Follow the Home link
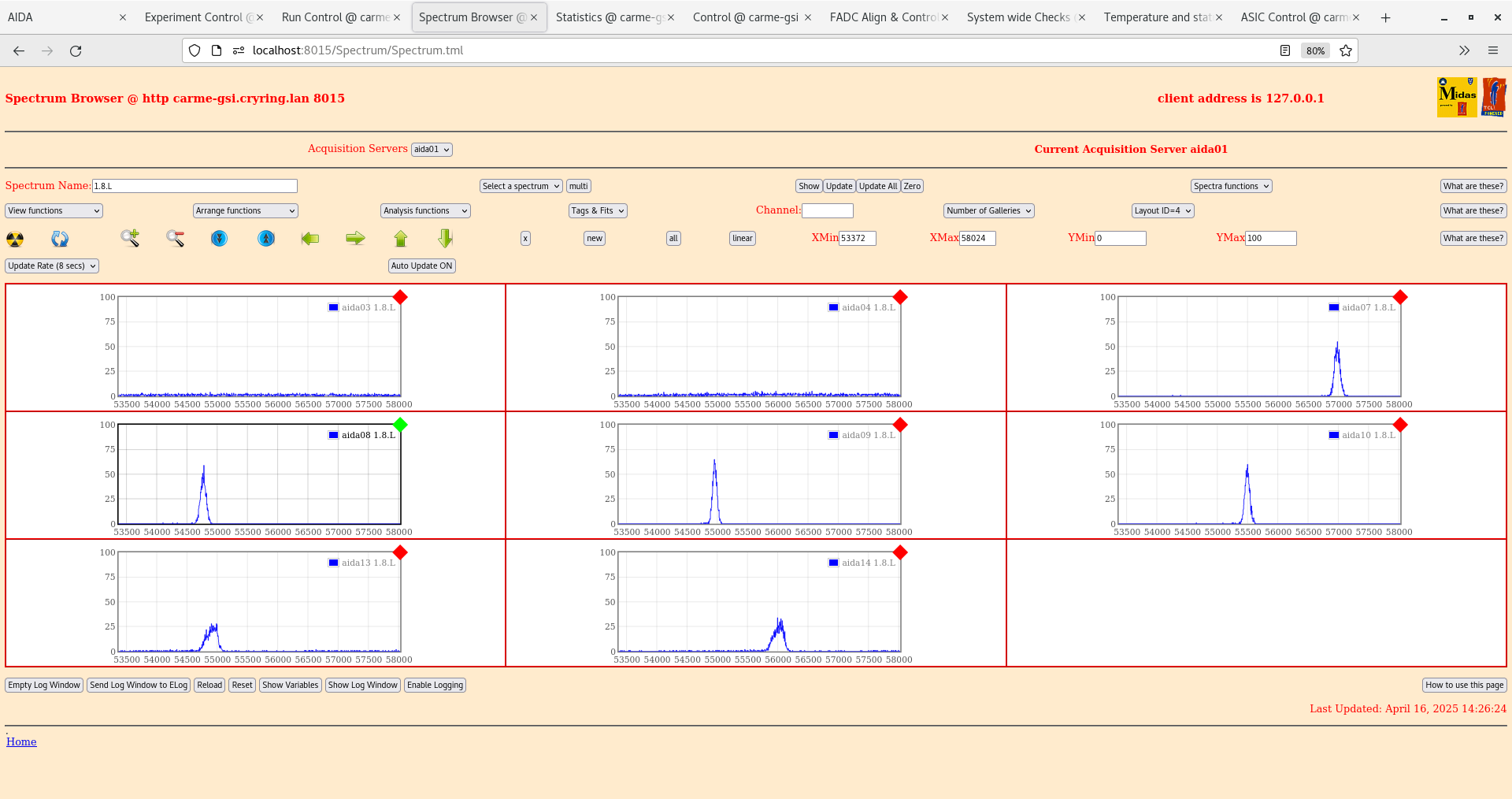 pos(21,741)
